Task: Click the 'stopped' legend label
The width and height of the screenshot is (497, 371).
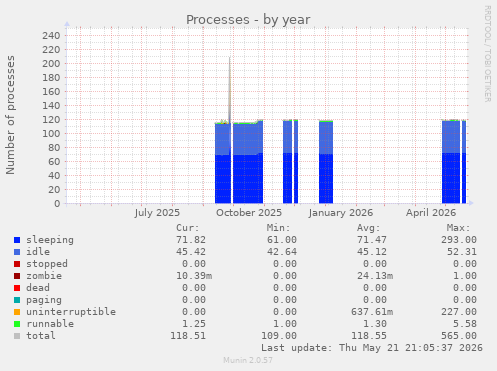Action: [x=47, y=264]
